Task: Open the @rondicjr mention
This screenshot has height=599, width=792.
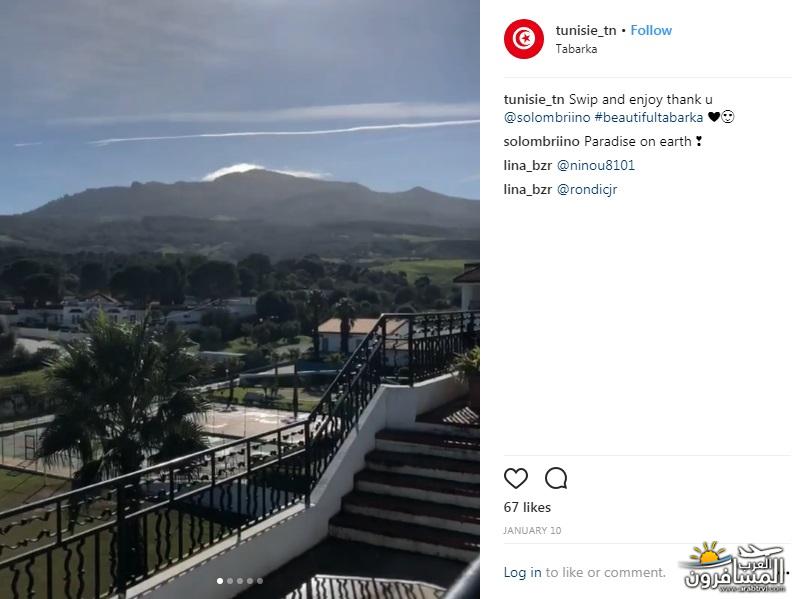Action: point(587,189)
